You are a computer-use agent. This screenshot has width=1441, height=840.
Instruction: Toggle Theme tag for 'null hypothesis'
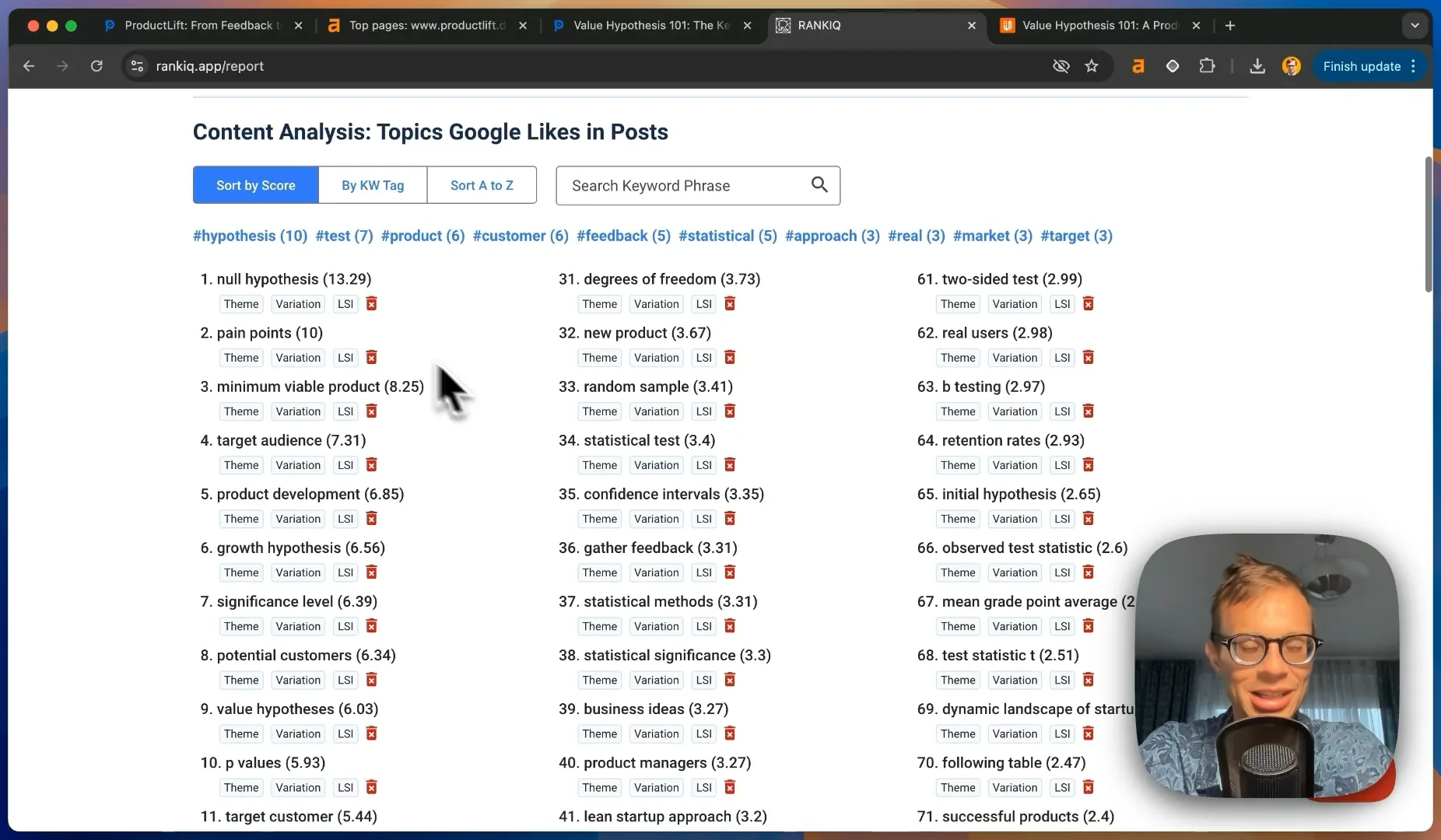tap(241, 303)
